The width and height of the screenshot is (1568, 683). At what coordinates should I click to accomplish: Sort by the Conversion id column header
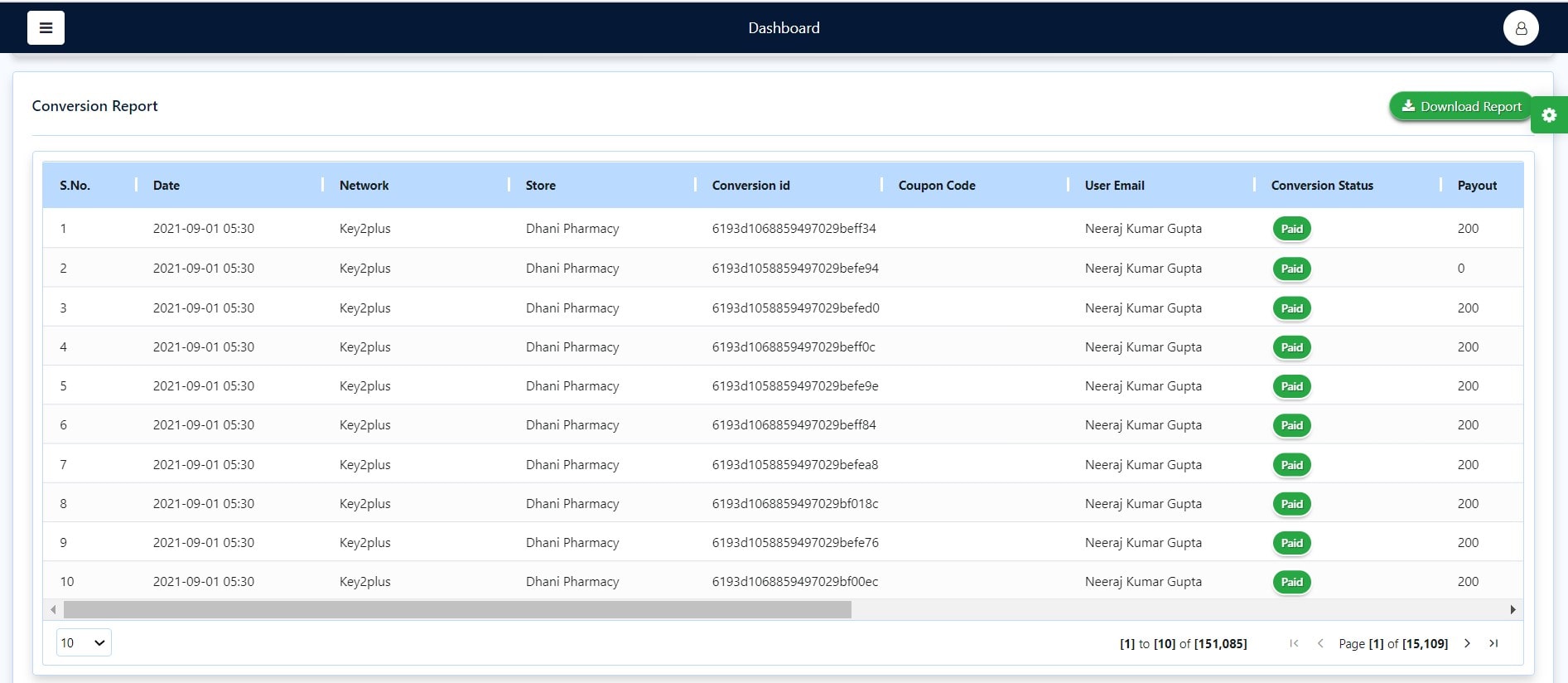pos(750,186)
